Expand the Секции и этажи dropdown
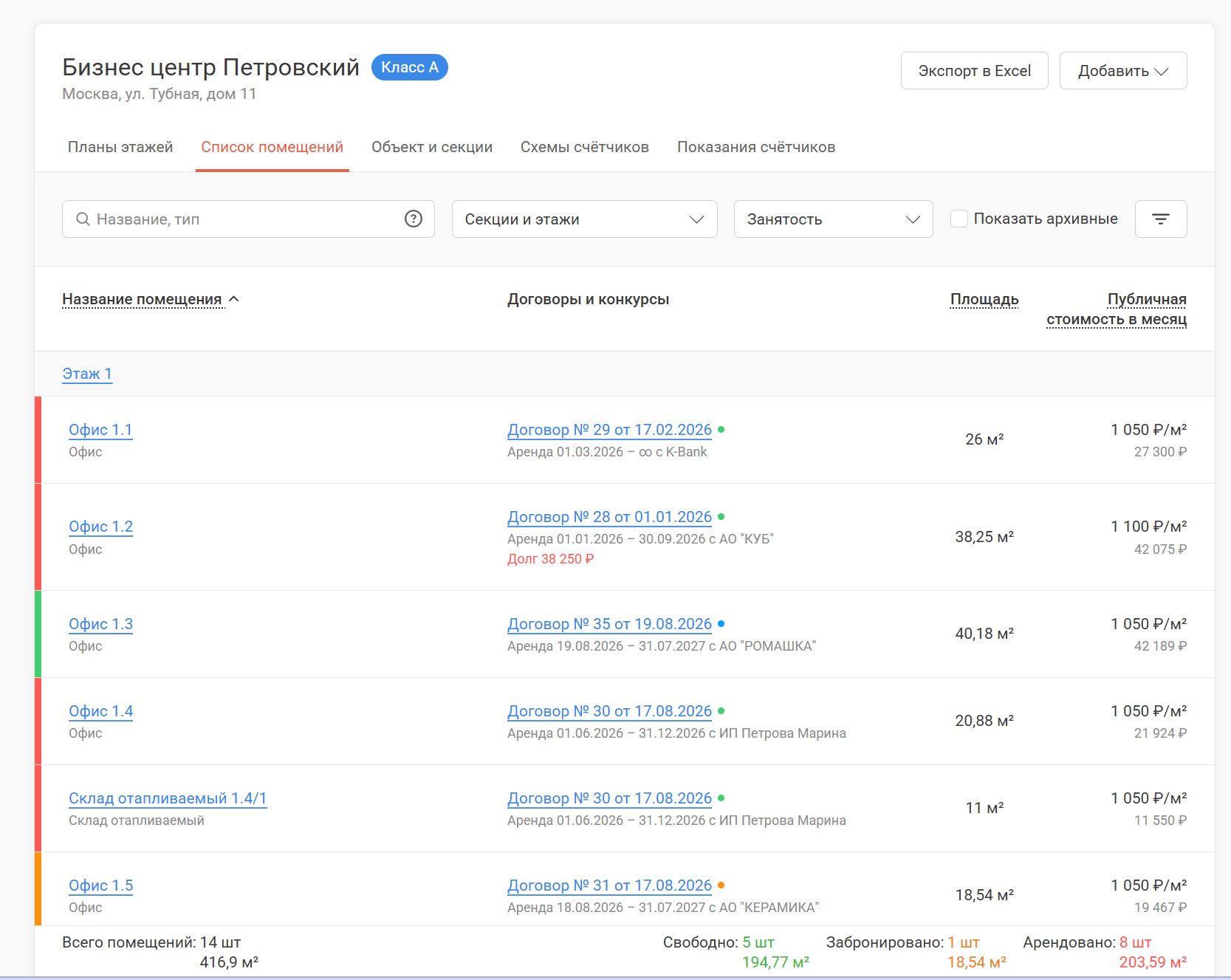1231x980 pixels. tap(584, 219)
